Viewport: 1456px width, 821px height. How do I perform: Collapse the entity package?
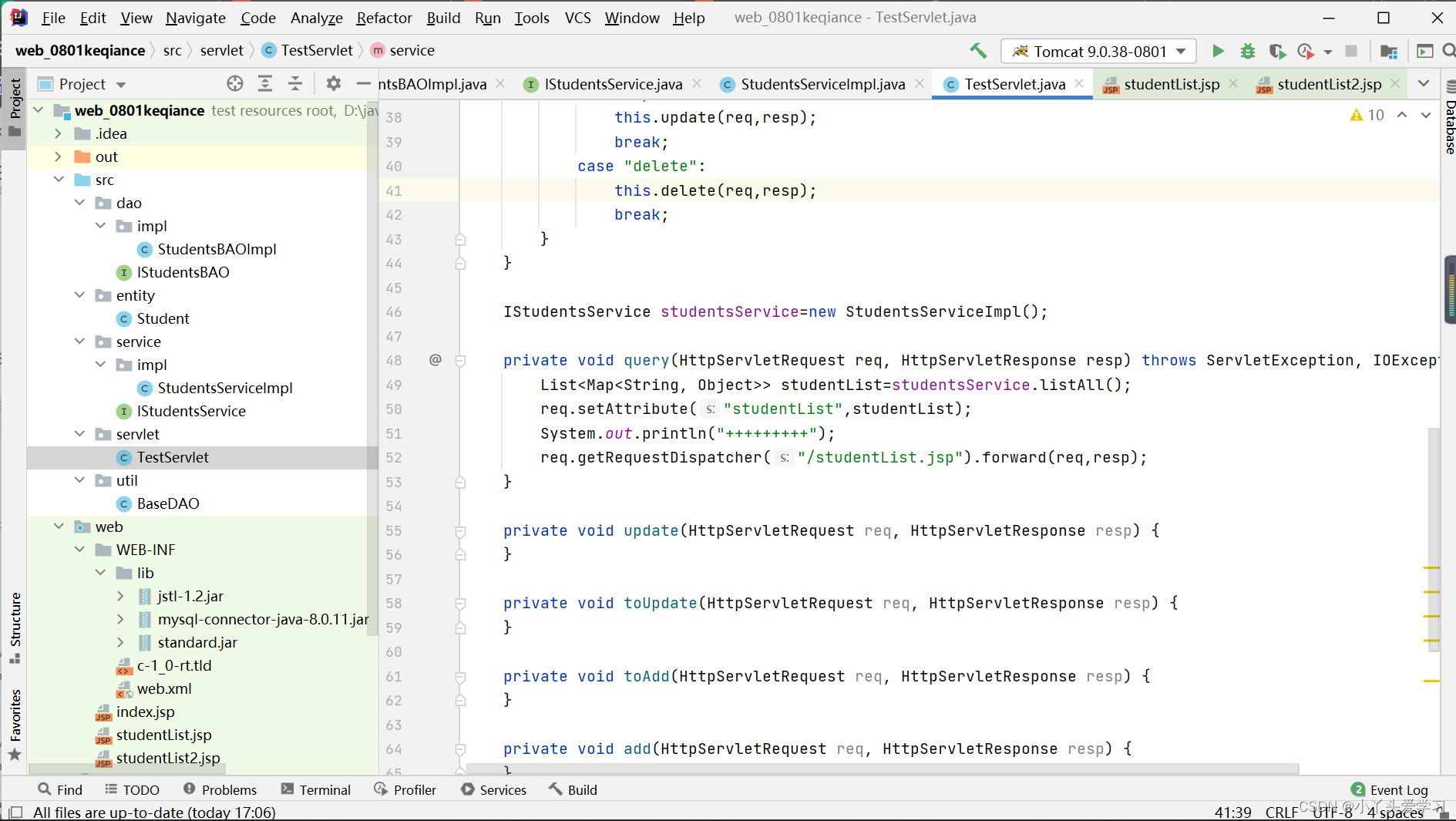coord(79,295)
